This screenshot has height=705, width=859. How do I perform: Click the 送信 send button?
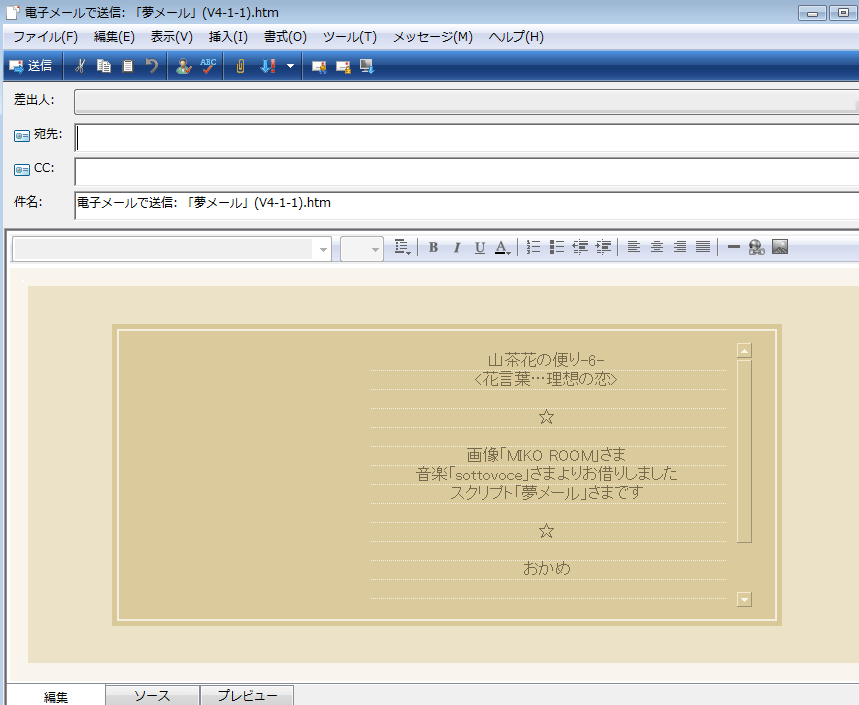pyautogui.click(x=30, y=66)
